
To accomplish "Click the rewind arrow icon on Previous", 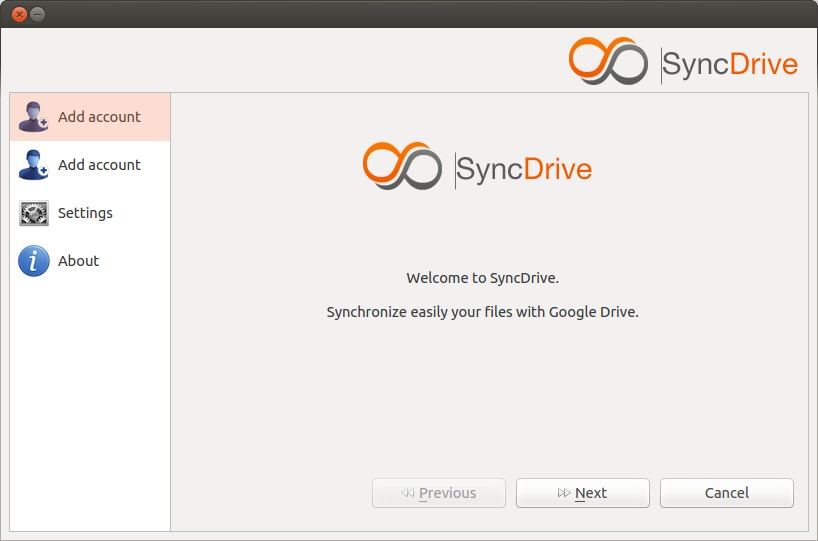I will (407, 493).
